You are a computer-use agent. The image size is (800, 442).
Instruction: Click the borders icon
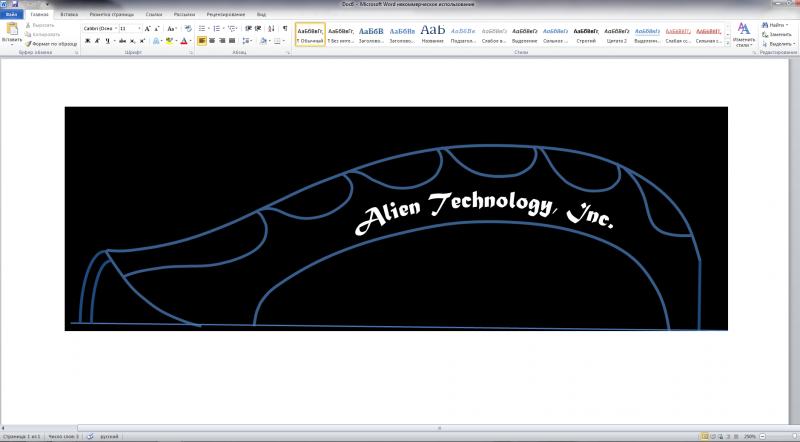click(278, 41)
